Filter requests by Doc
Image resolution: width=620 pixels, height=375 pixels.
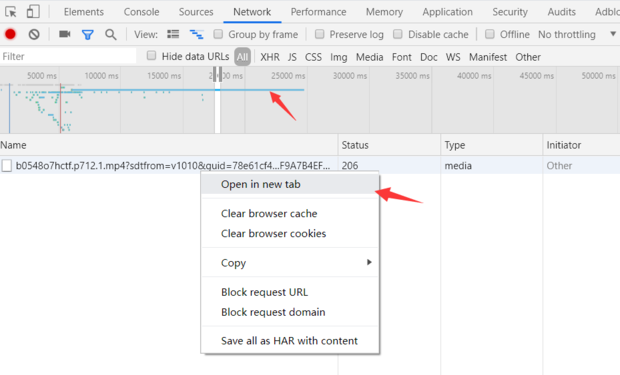(x=429, y=57)
